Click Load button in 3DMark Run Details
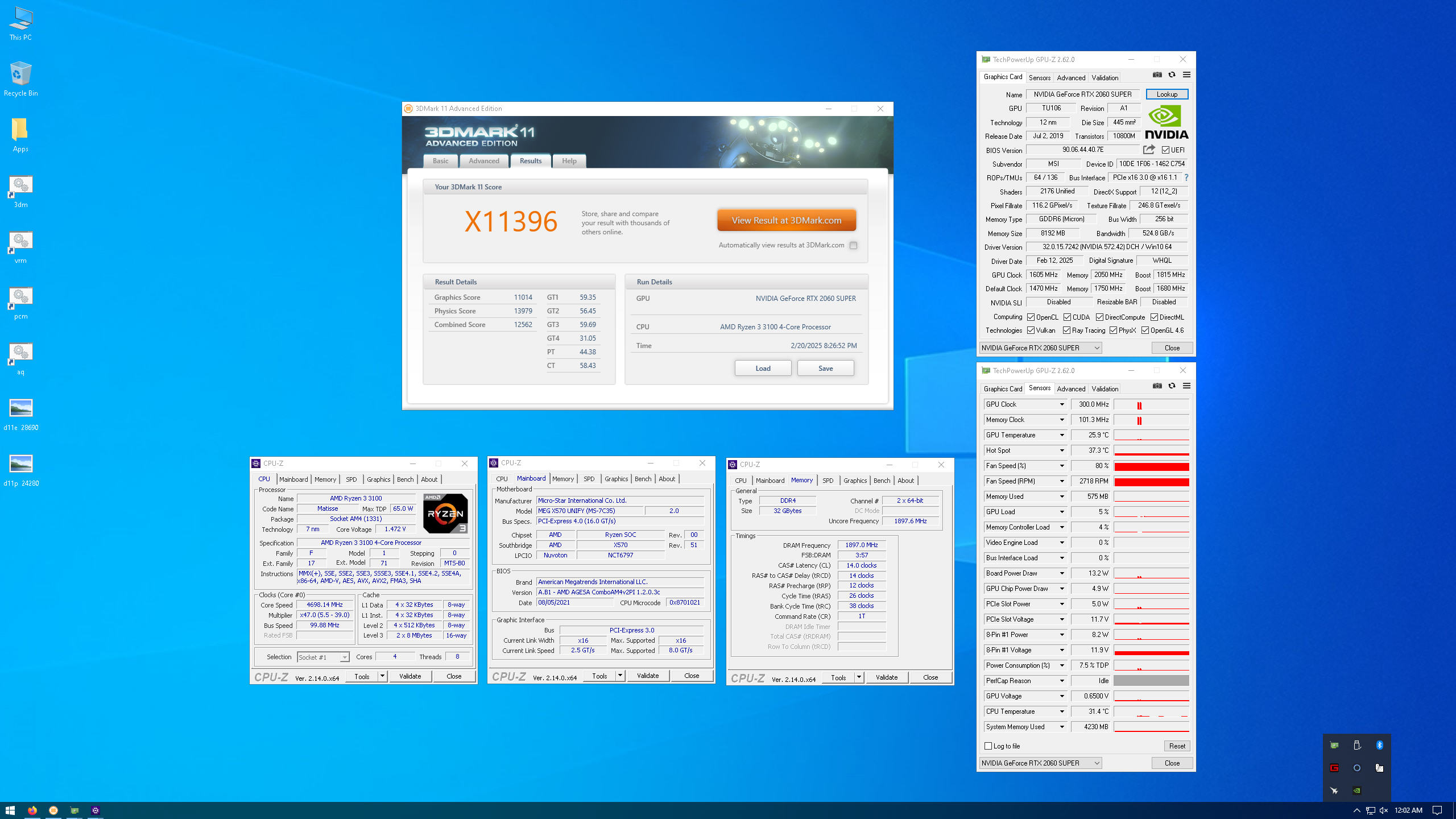This screenshot has height=819, width=1456. coord(763,369)
